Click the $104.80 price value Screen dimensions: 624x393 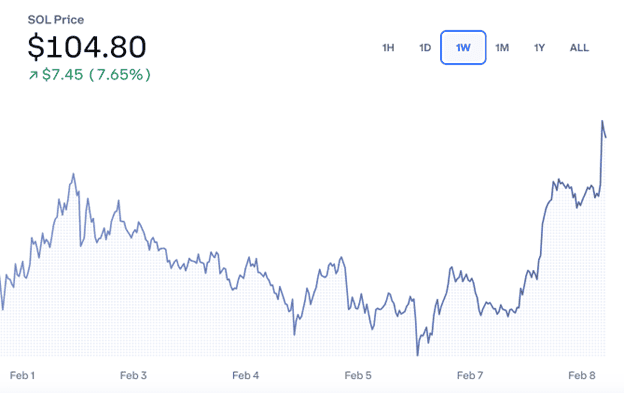pyautogui.click(x=87, y=47)
